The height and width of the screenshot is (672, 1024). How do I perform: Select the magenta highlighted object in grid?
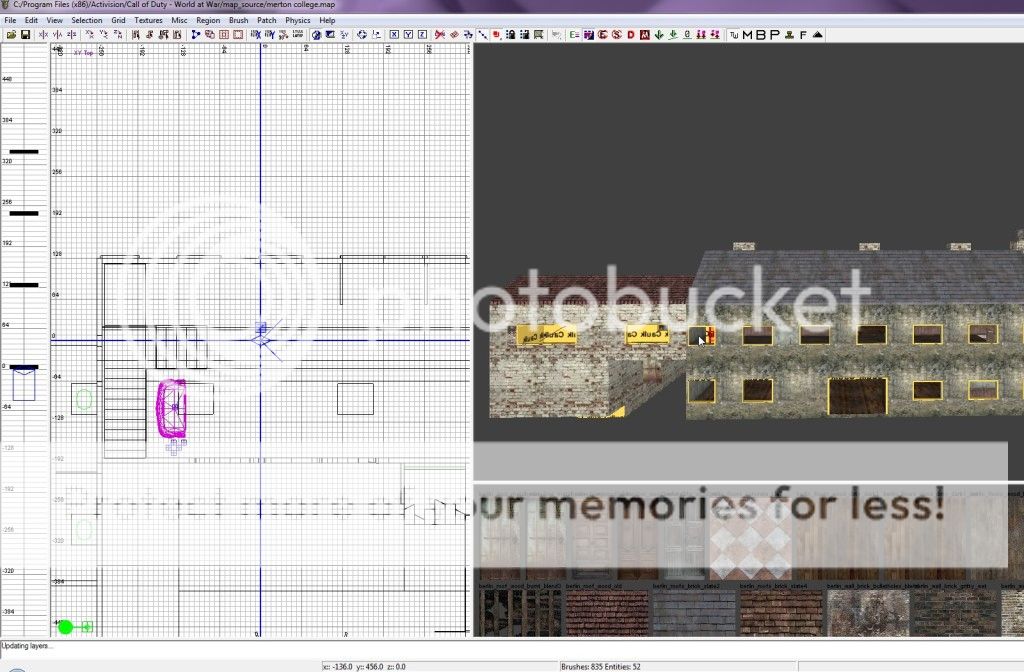click(x=172, y=408)
